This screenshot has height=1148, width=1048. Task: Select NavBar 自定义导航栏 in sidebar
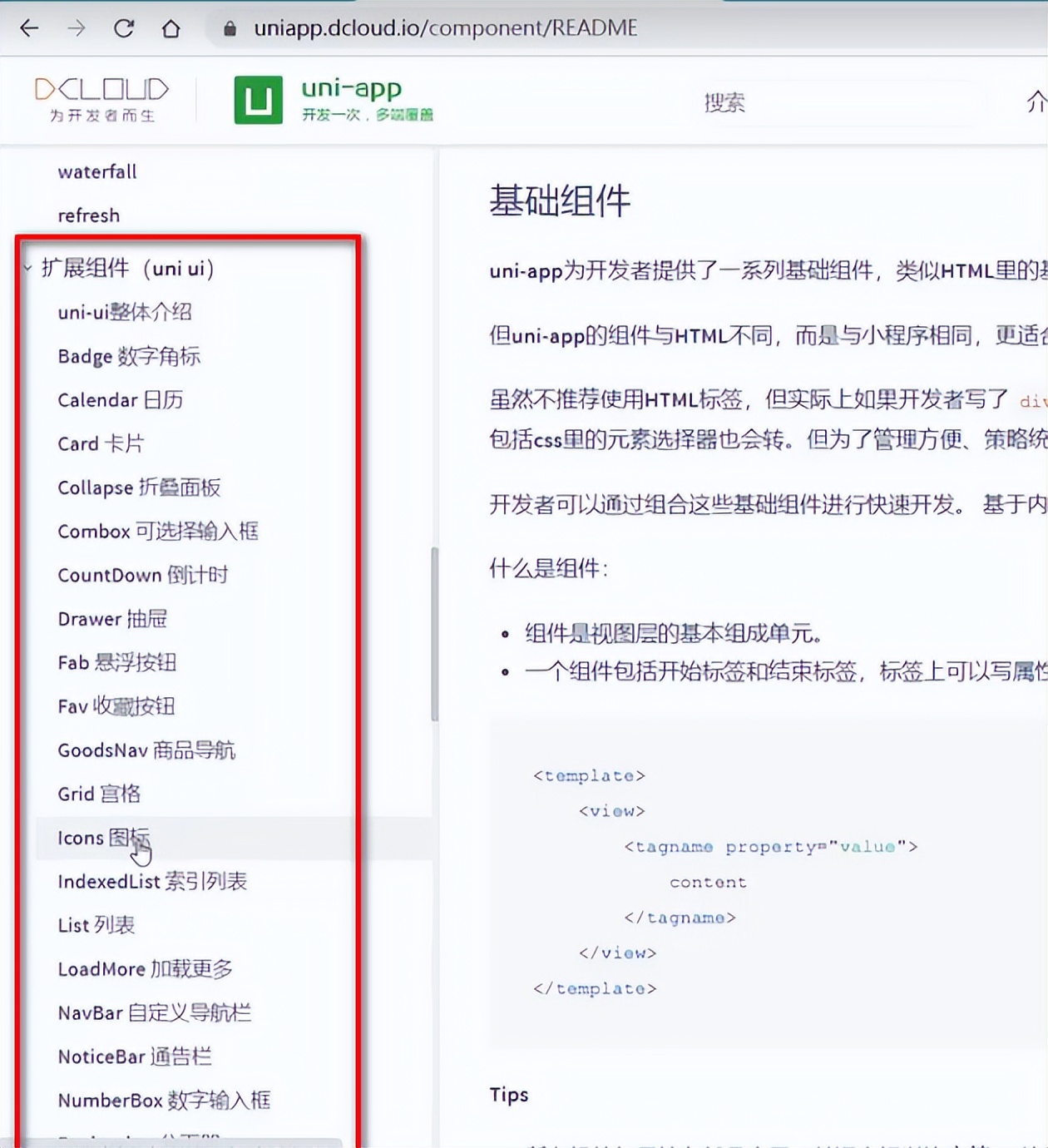tap(155, 1012)
